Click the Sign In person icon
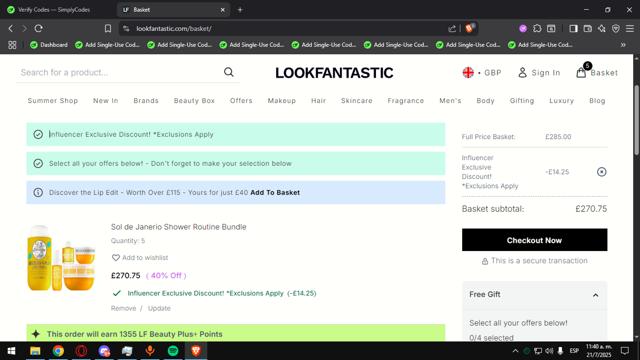Viewport: 640px width, 360px height. coord(522,73)
